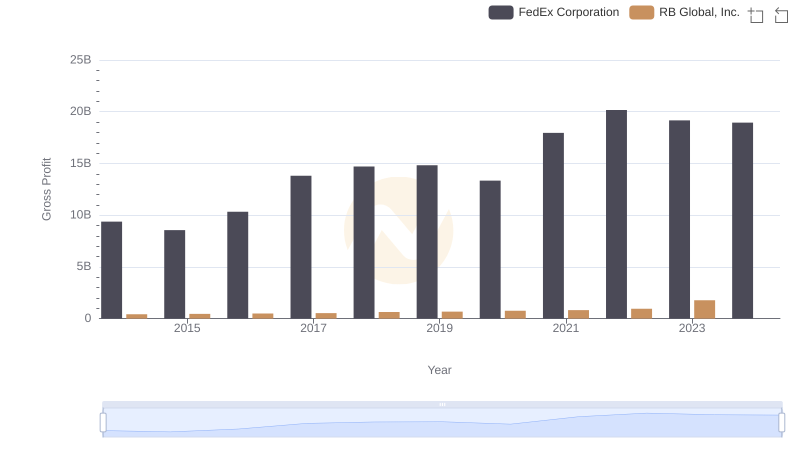Click the 2017 x-axis label
Image resolution: width=800 pixels, height=461 pixels.
coord(313,328)
